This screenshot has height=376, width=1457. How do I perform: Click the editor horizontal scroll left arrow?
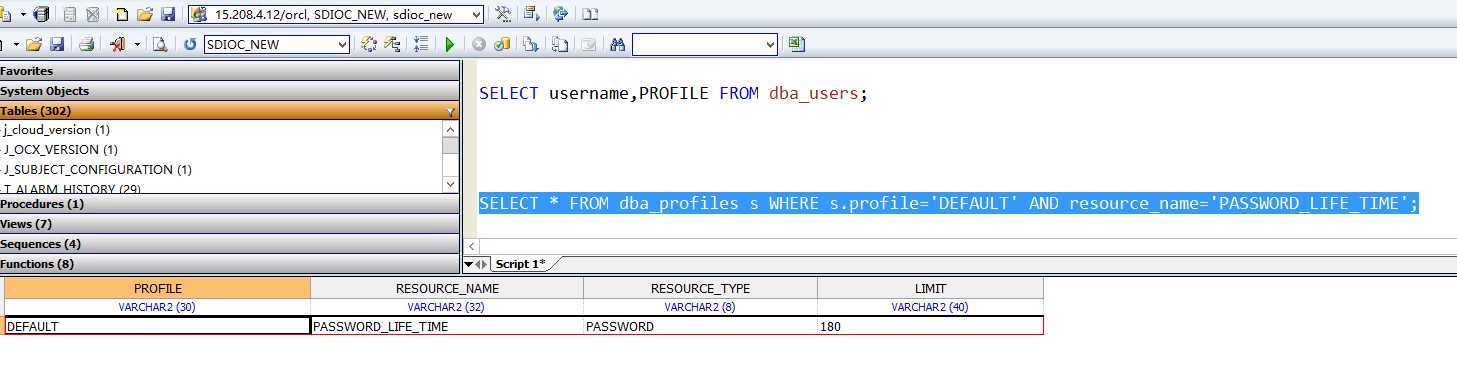471,246
